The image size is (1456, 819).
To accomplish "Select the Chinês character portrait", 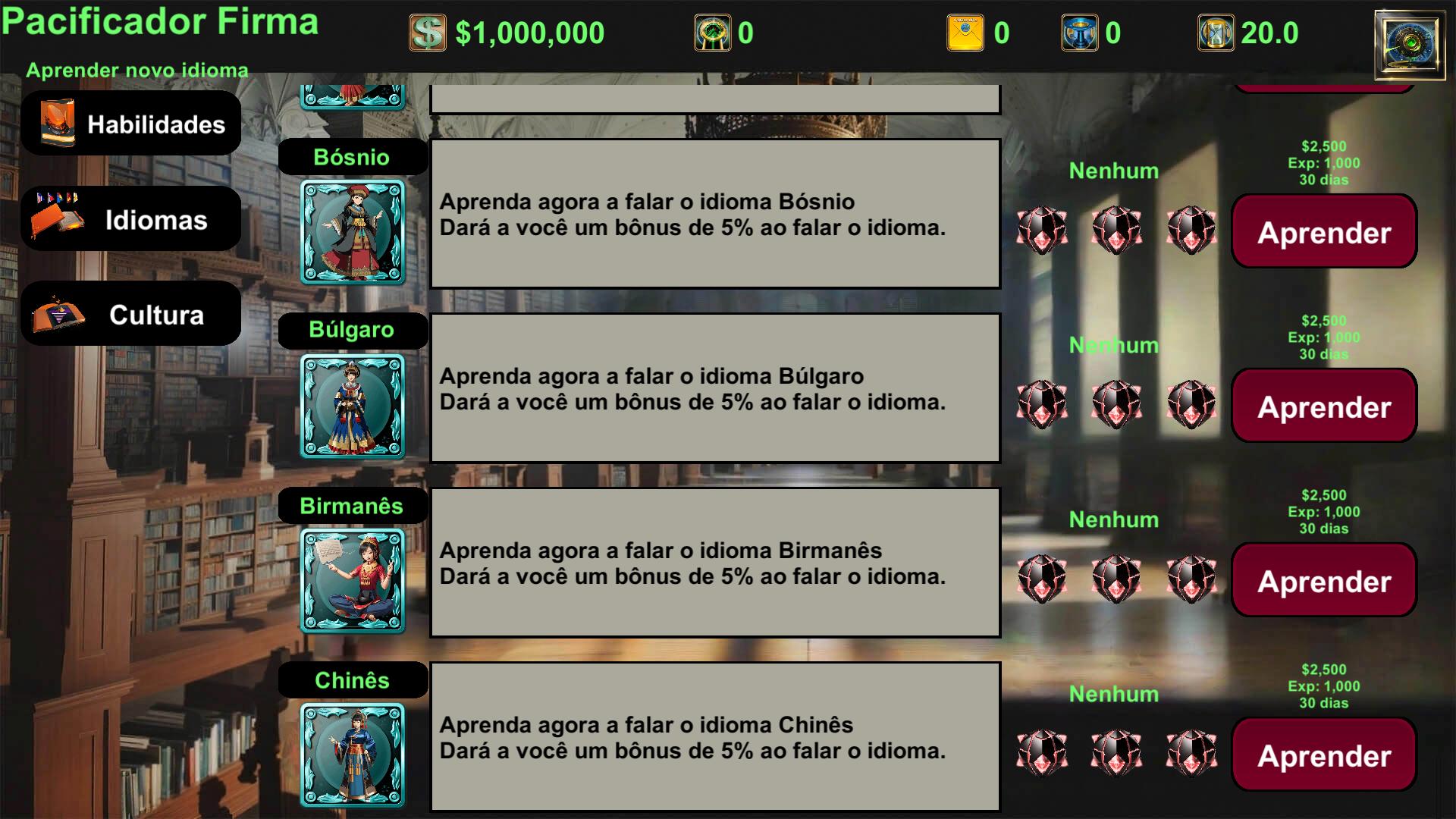I will pos(353,755).
